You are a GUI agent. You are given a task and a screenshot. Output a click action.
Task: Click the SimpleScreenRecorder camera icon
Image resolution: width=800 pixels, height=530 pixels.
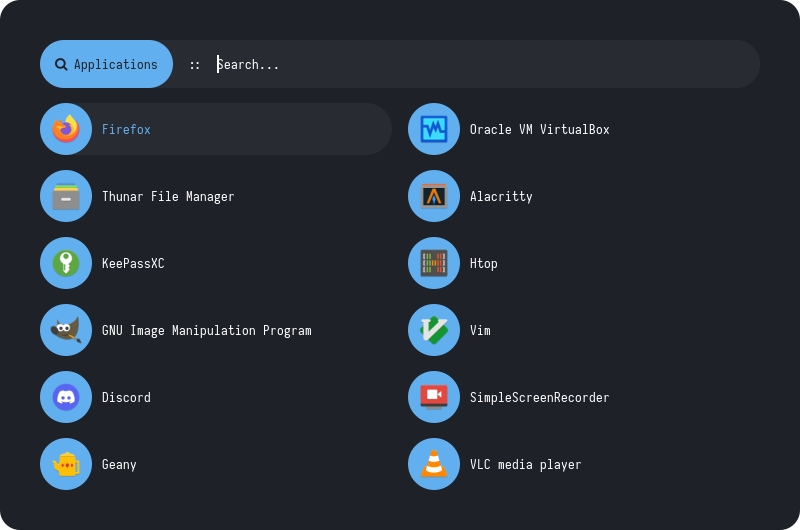434,397
